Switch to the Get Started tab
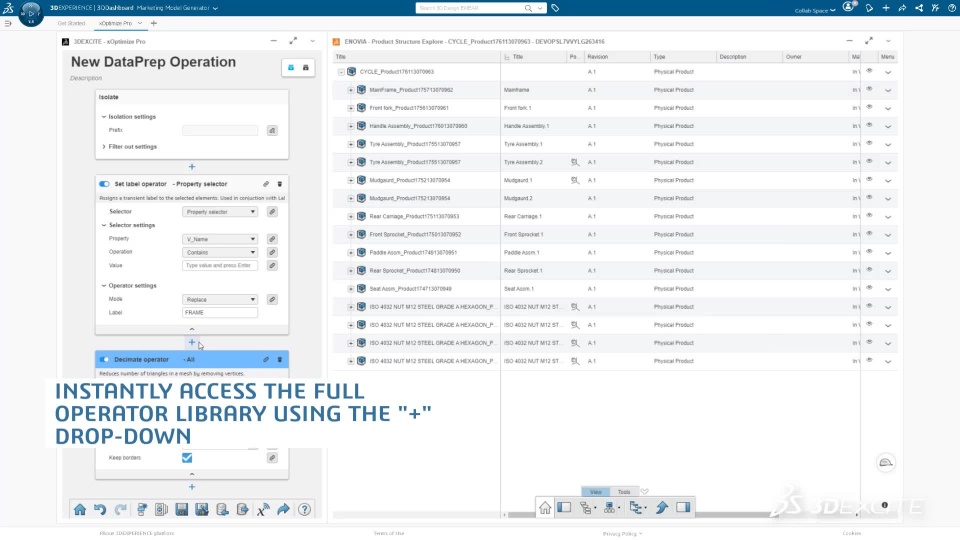The height and width of the screenshot is (540, 960). (71, 23)
